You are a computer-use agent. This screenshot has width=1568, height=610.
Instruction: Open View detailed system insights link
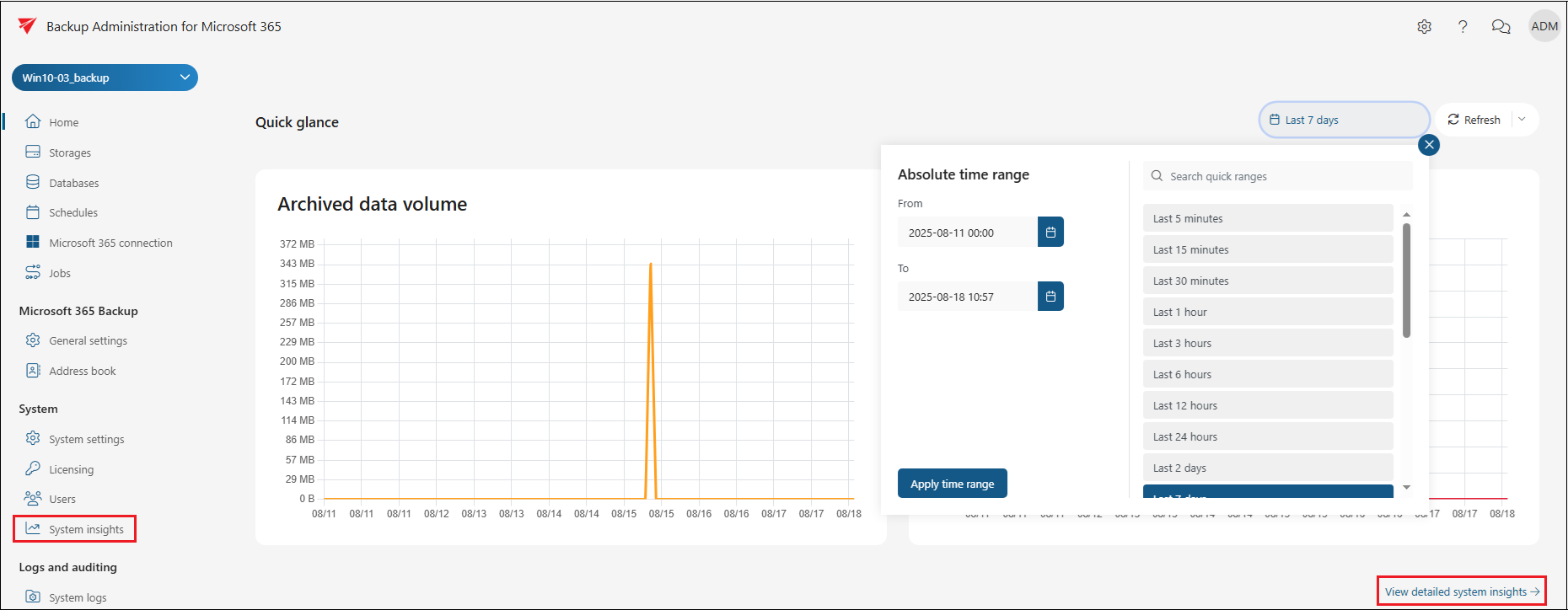point(1461,591)
